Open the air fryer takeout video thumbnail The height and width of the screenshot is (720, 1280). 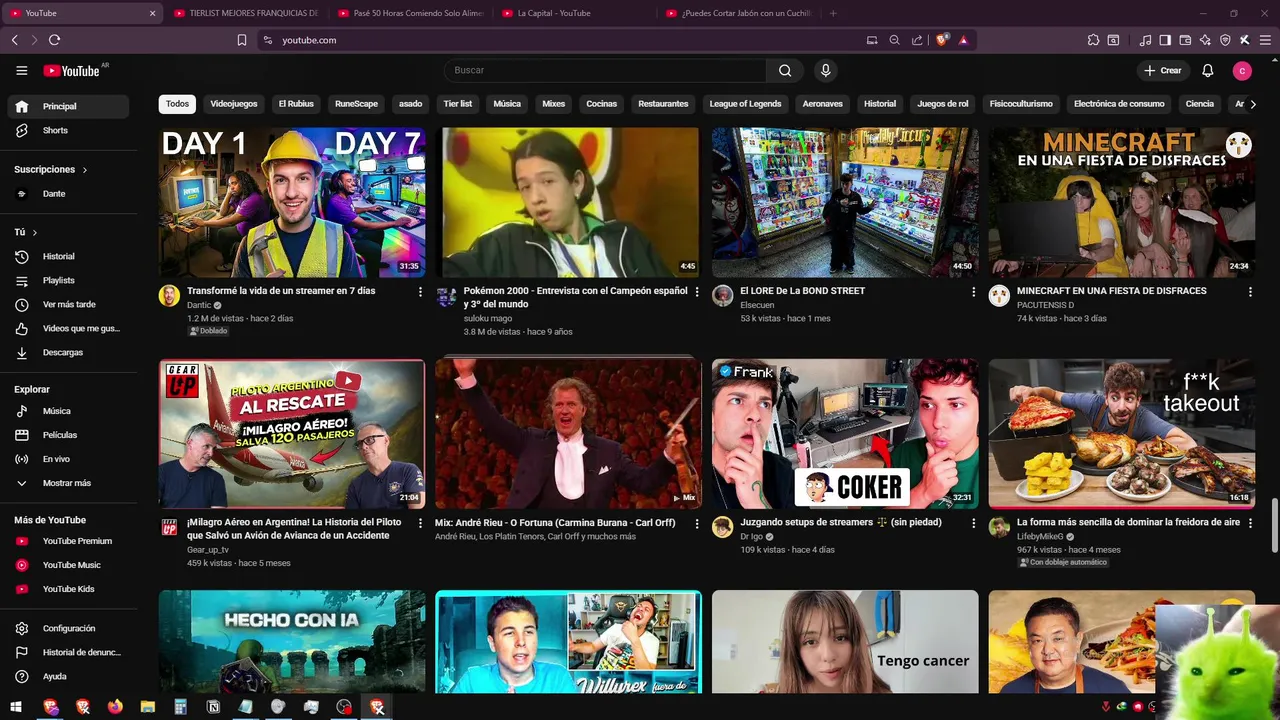pos(1122,434)
